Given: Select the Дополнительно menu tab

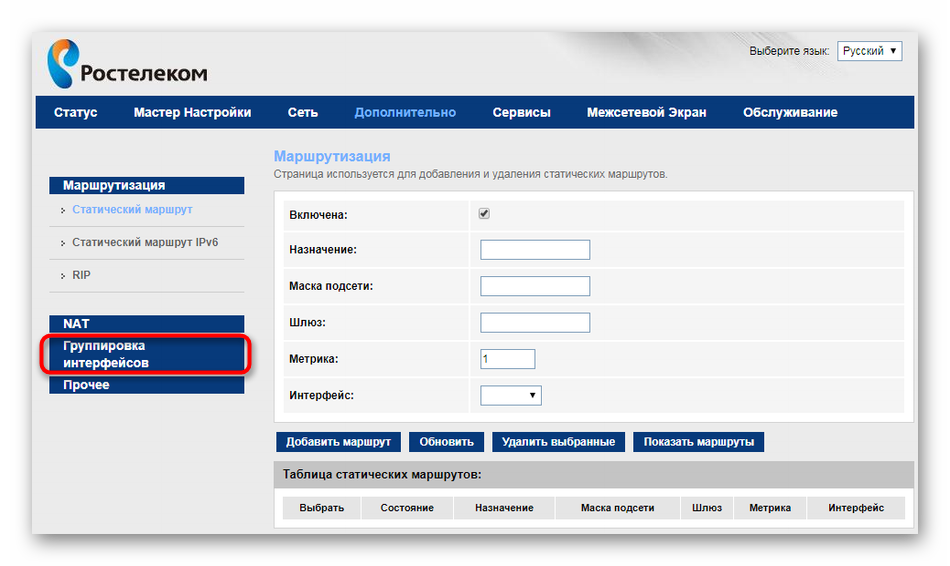Looking at the screenshot, I should tap(405, 112).
